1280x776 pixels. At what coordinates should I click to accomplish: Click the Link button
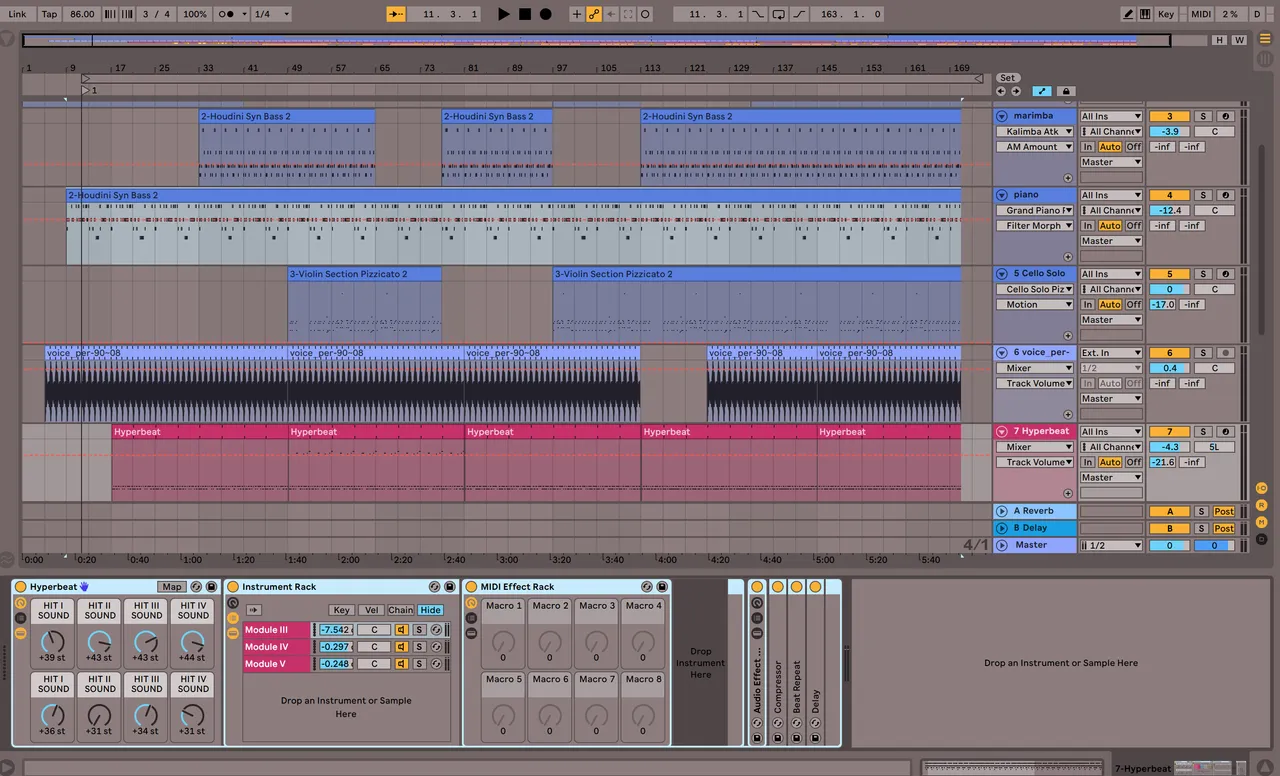(x=17, y=14)
